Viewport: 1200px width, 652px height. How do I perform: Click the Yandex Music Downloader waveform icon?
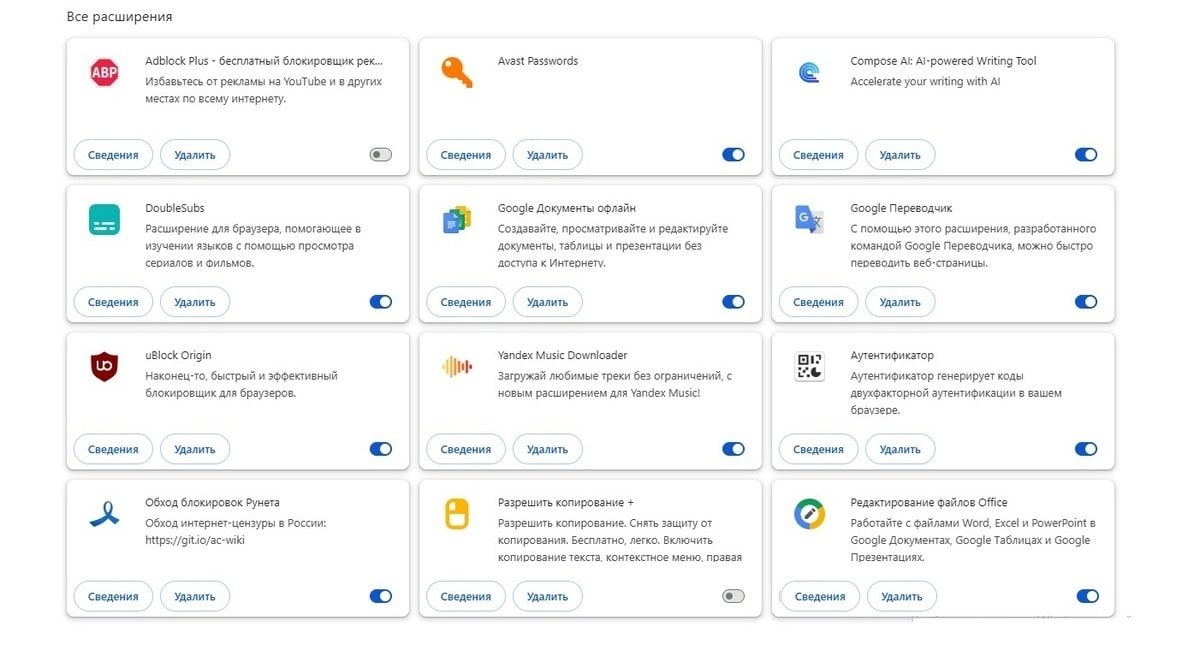click(x=456, y=367)
